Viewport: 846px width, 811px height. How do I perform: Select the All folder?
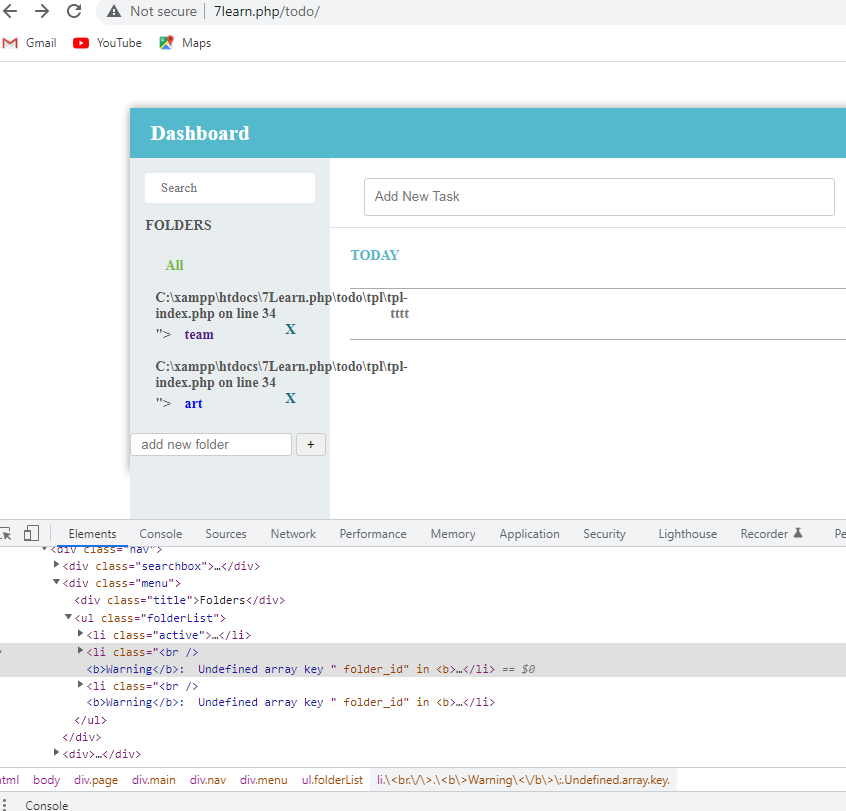click(174, 265)
